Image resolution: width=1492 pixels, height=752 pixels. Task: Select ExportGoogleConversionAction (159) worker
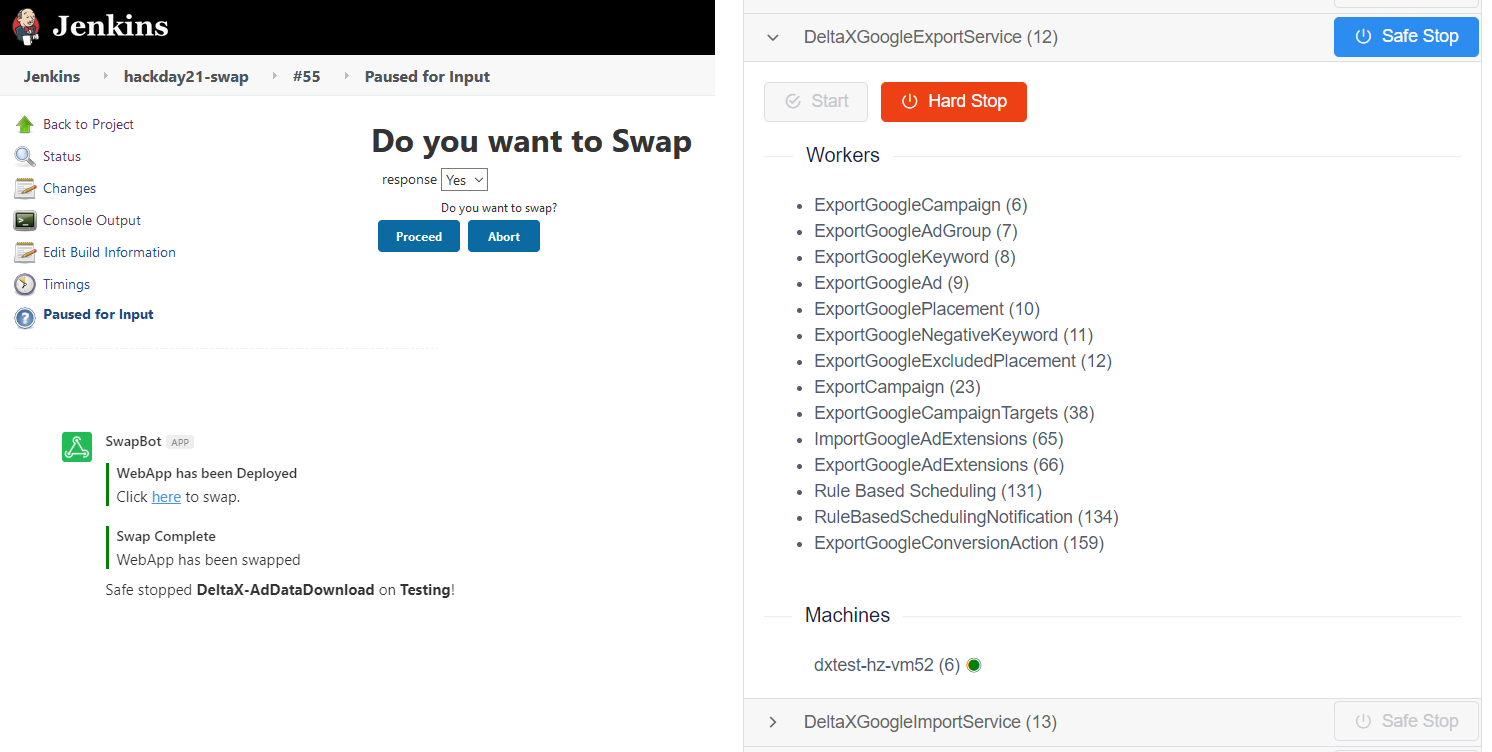pos(959,543)
